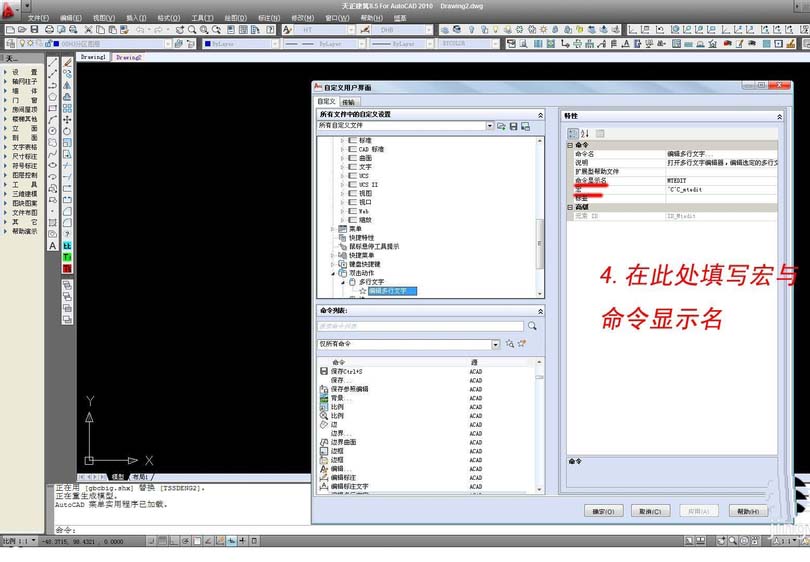Click the save customization file icon in dialog

pos(513,126)
